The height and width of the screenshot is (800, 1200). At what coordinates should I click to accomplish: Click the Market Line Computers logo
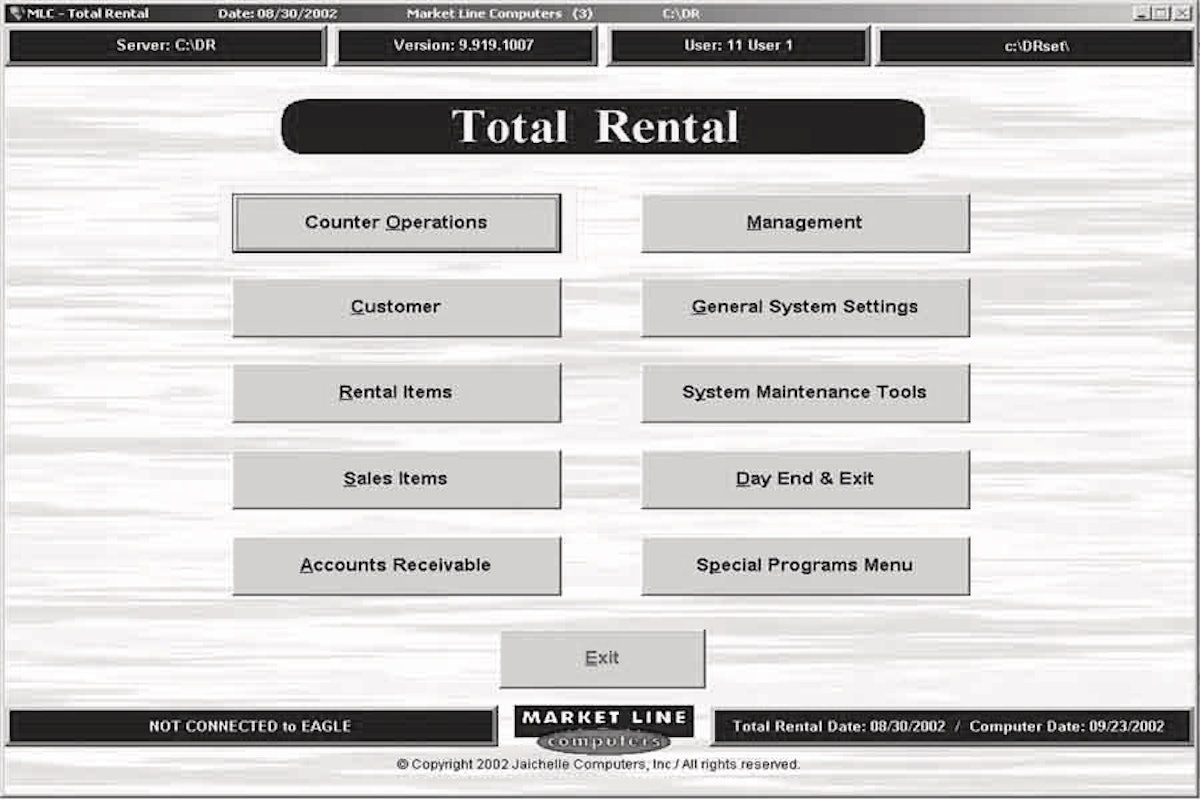point(602,727)
